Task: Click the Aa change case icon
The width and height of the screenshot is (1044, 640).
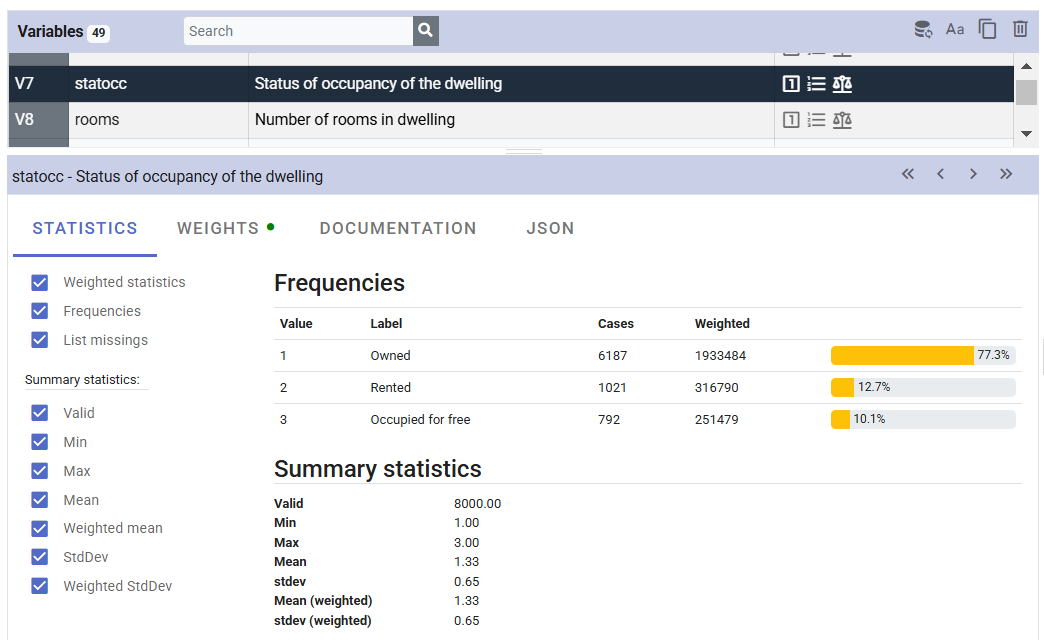Action: coord(955,30)
